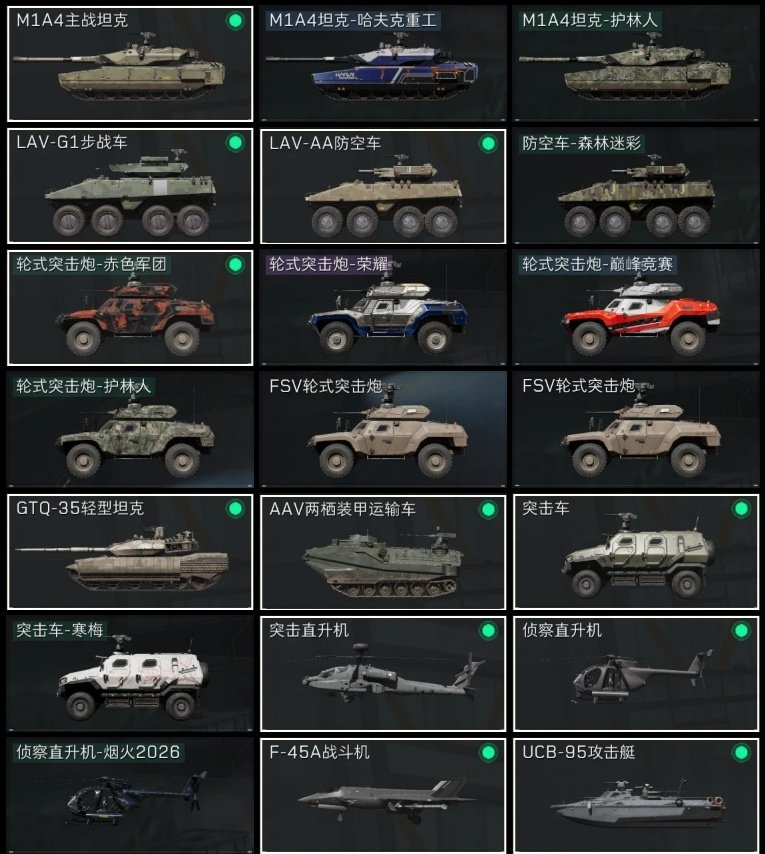Image resolution: width=765 pixels, height=854 pixels.
Task: Select the 轮式突击炮-巅峰竞赛 red skin
Action: pyautogui.click(x=636, y=308)
